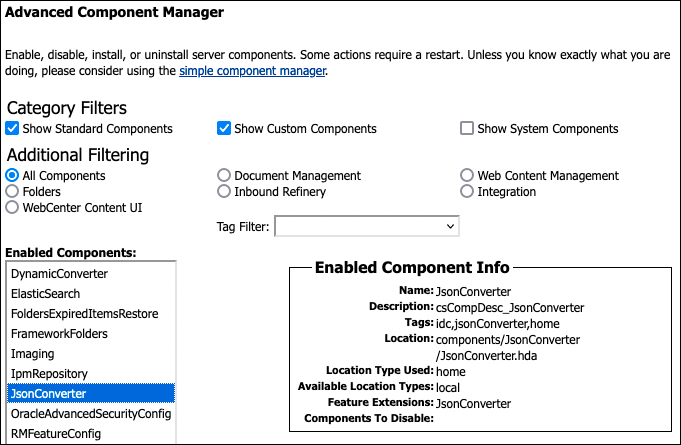Uncheck Show Custom Components

pos(224,129)
